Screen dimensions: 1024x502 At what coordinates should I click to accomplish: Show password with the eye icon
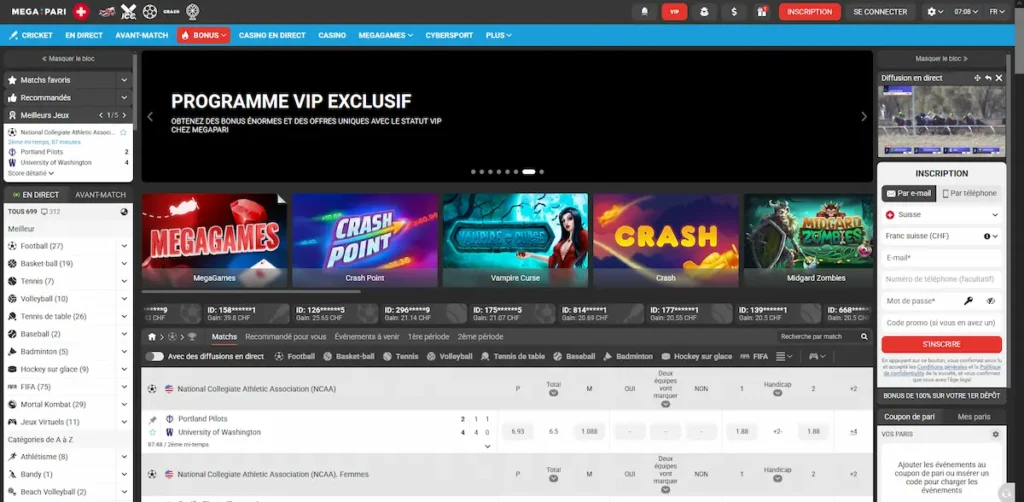tap(991, 301)
